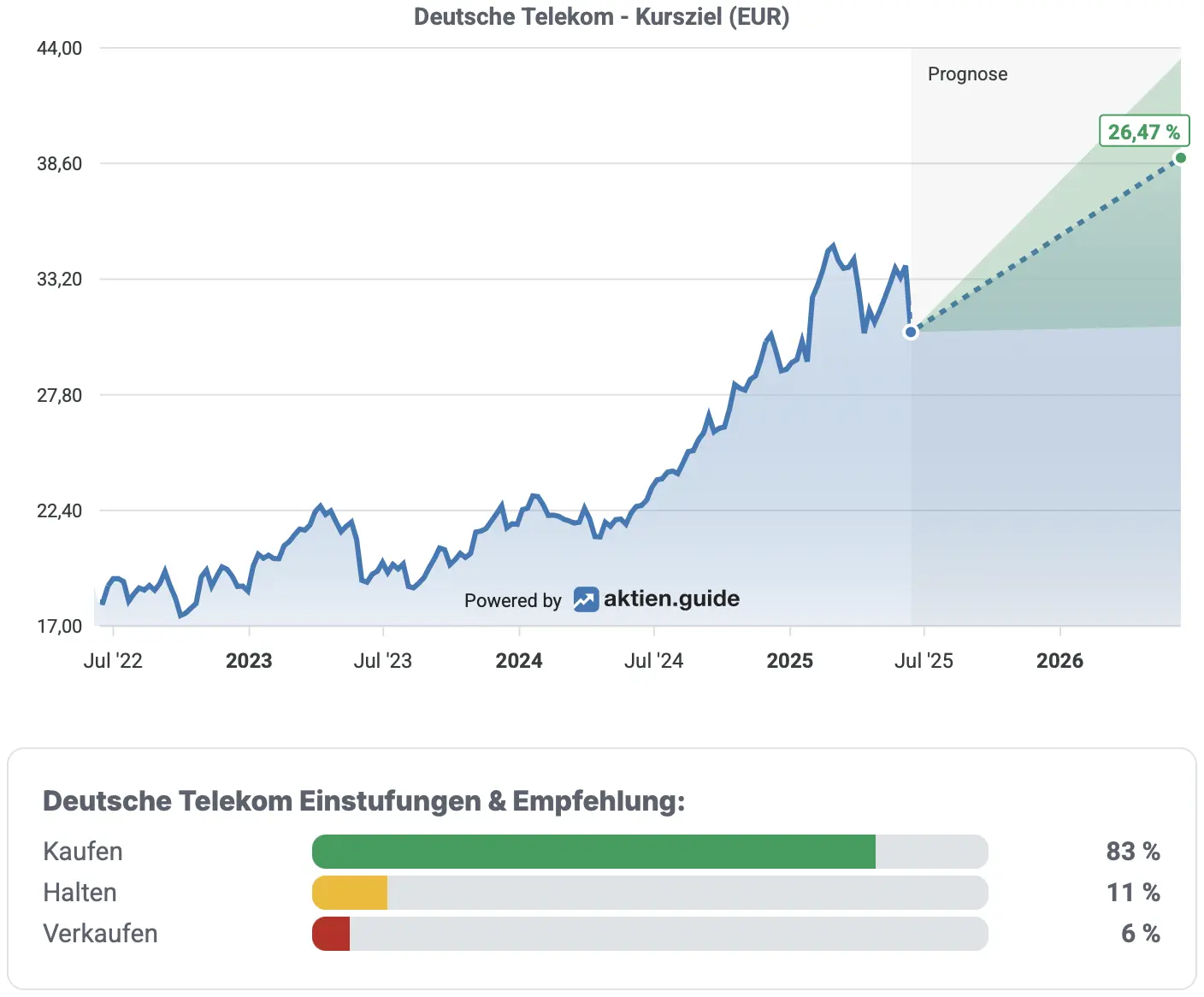Click the aktien.guide logo icon
Image resolution: width=1204 pixels, height=997 pixels.
[x=586, y=599]
